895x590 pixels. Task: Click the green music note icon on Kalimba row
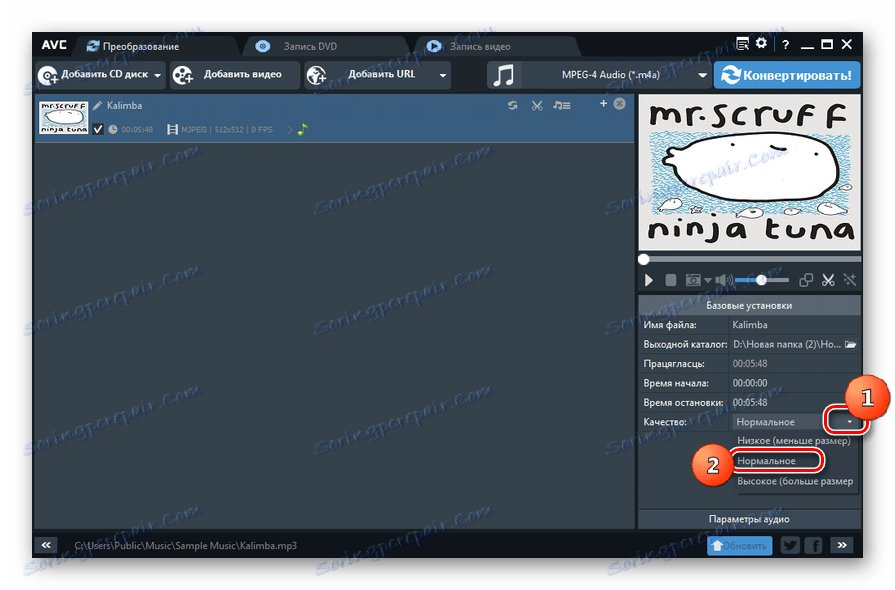point(303,130)
